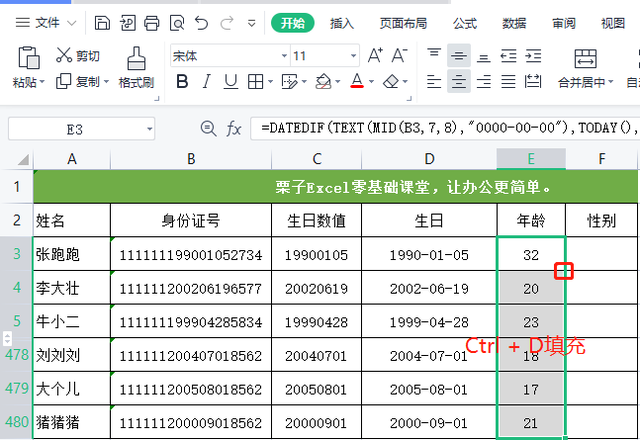Expand the borders dropdown arrow

pyautogui.click(x=270, y=82)
